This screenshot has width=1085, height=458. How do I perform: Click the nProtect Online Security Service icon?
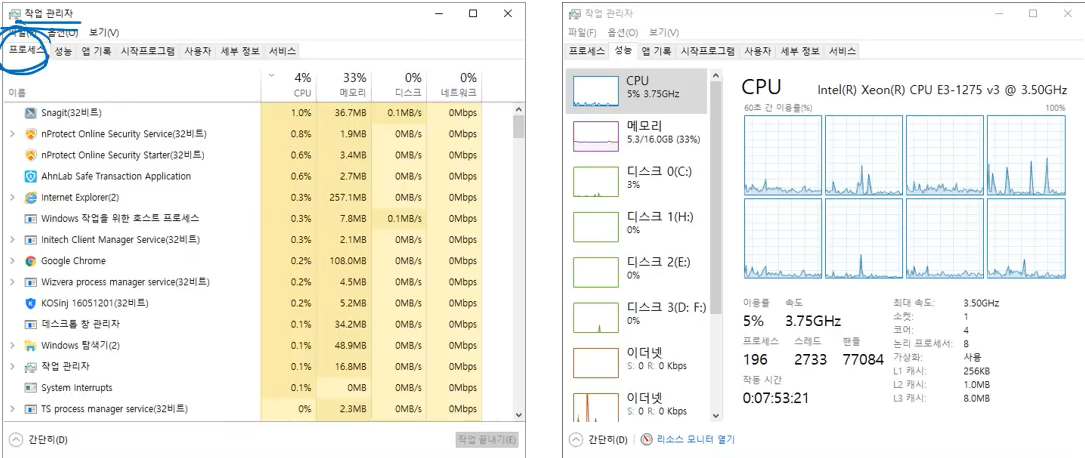coord(30,134)
